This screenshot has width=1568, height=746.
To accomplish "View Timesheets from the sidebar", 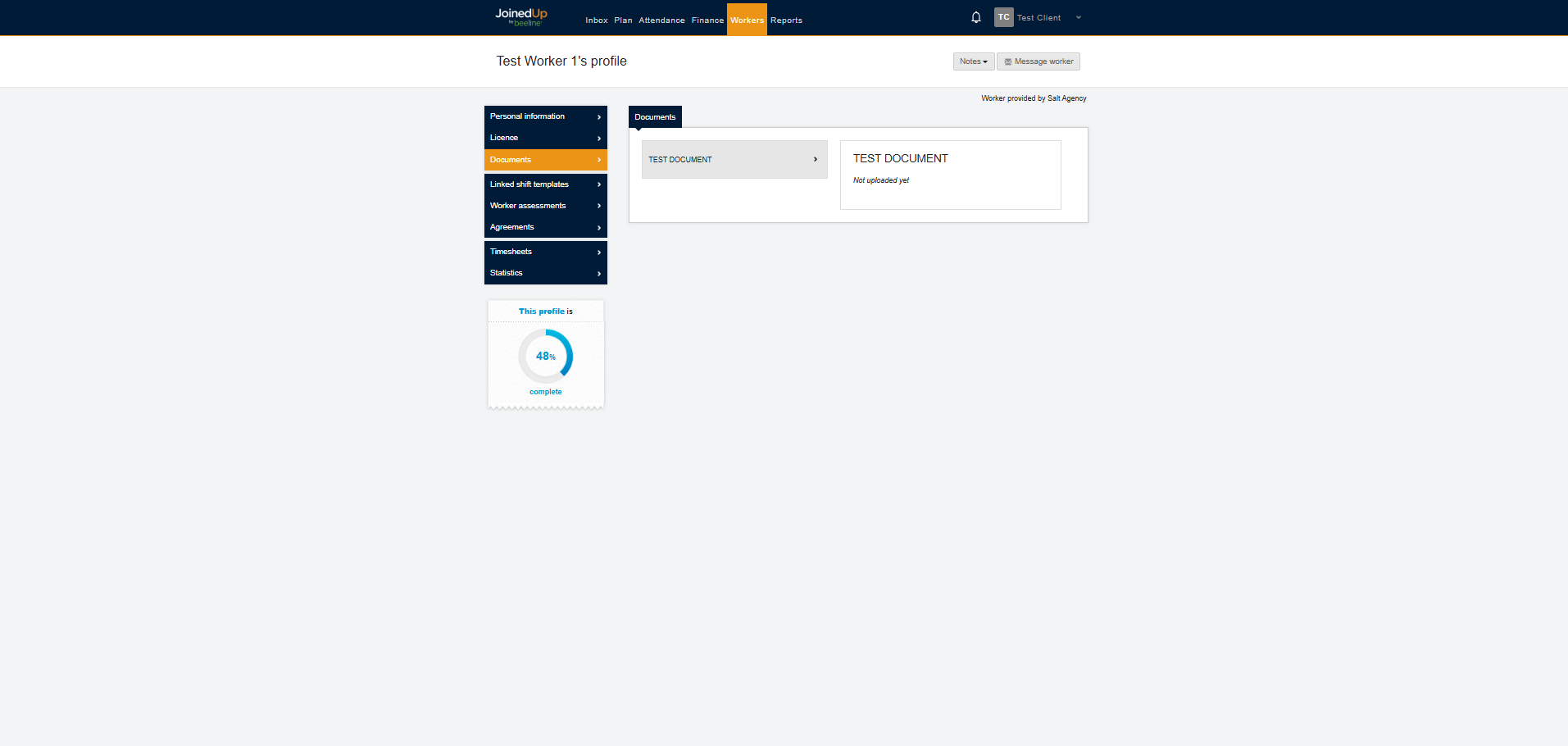I will (545, 252).
